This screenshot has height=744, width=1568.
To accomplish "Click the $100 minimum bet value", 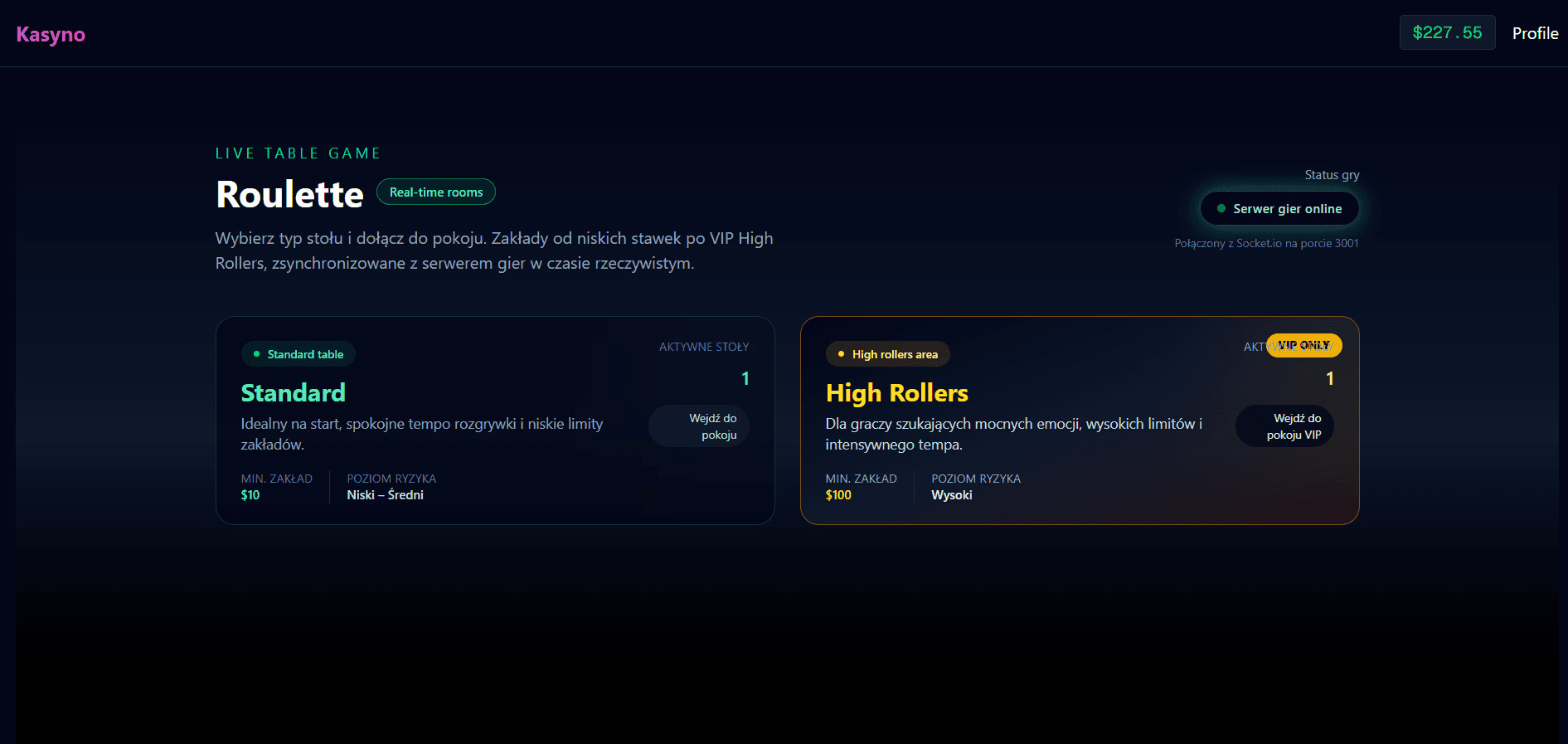I will click(838, 495).
